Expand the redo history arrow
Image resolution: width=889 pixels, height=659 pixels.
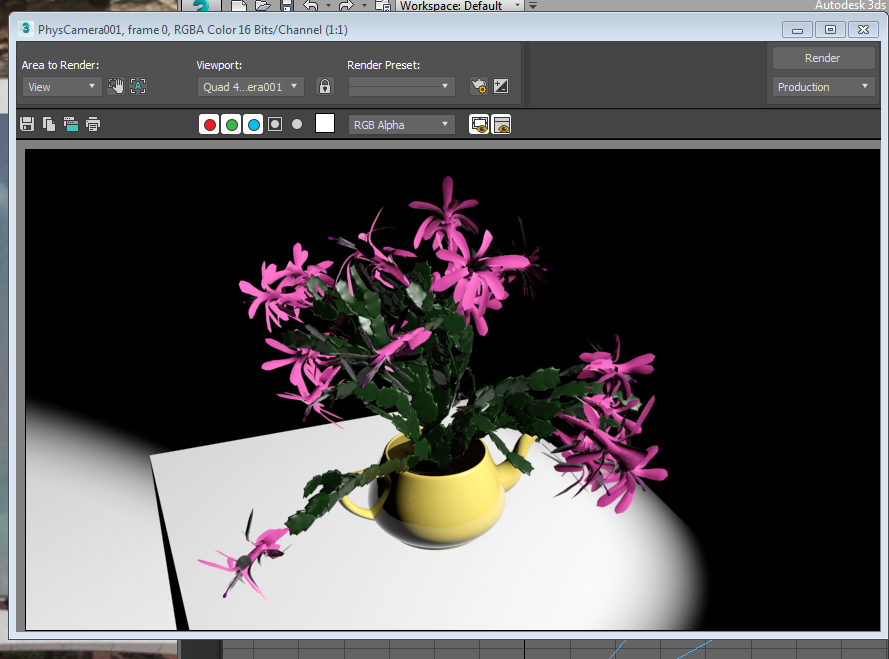tap(364, 6)
